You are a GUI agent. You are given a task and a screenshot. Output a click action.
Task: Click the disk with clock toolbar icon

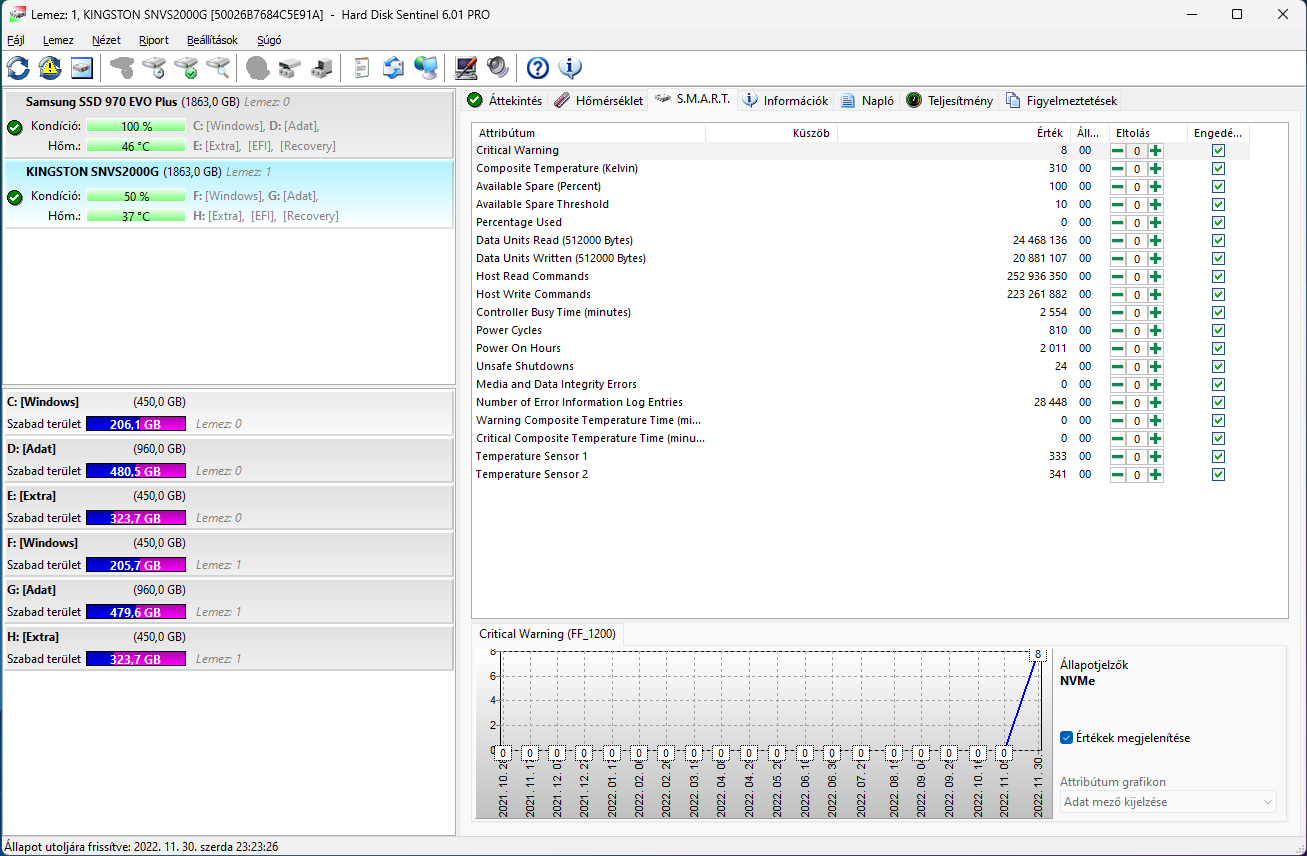(154, 68)
